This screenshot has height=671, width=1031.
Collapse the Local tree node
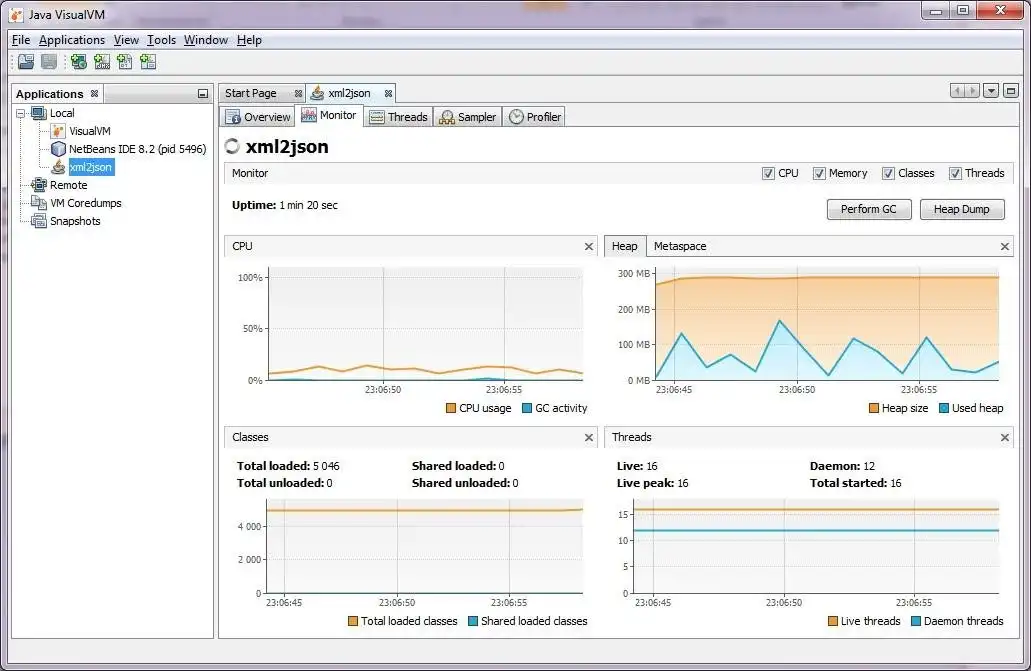pos(20,113)
